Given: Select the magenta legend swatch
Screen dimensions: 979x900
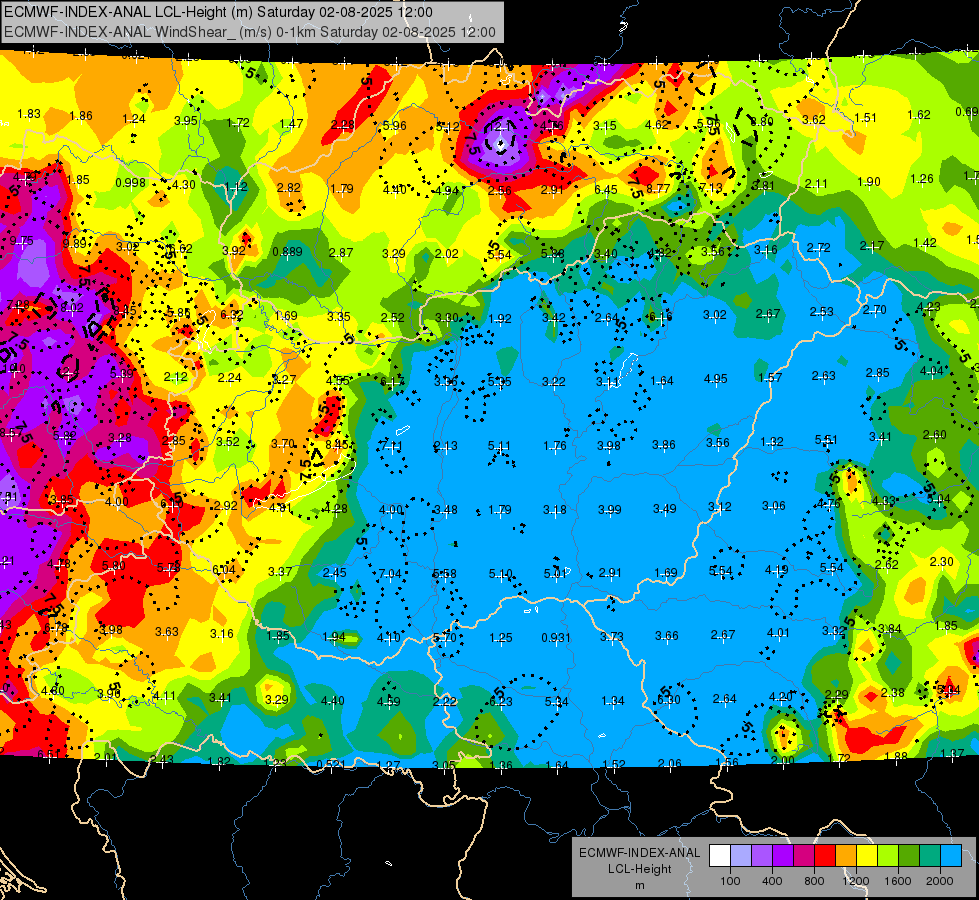Looking at the screenshot, I should coord(804,856).
